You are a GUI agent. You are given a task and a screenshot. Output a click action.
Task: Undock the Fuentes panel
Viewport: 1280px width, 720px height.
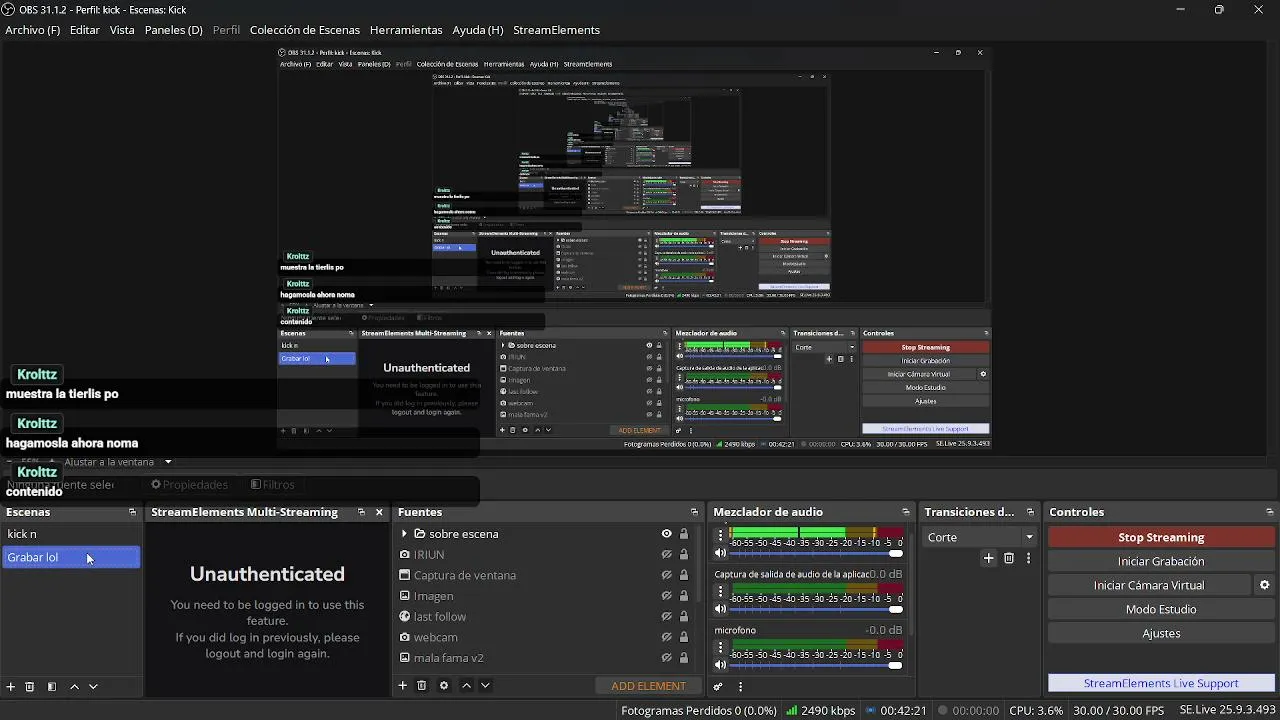pos(694,512)
